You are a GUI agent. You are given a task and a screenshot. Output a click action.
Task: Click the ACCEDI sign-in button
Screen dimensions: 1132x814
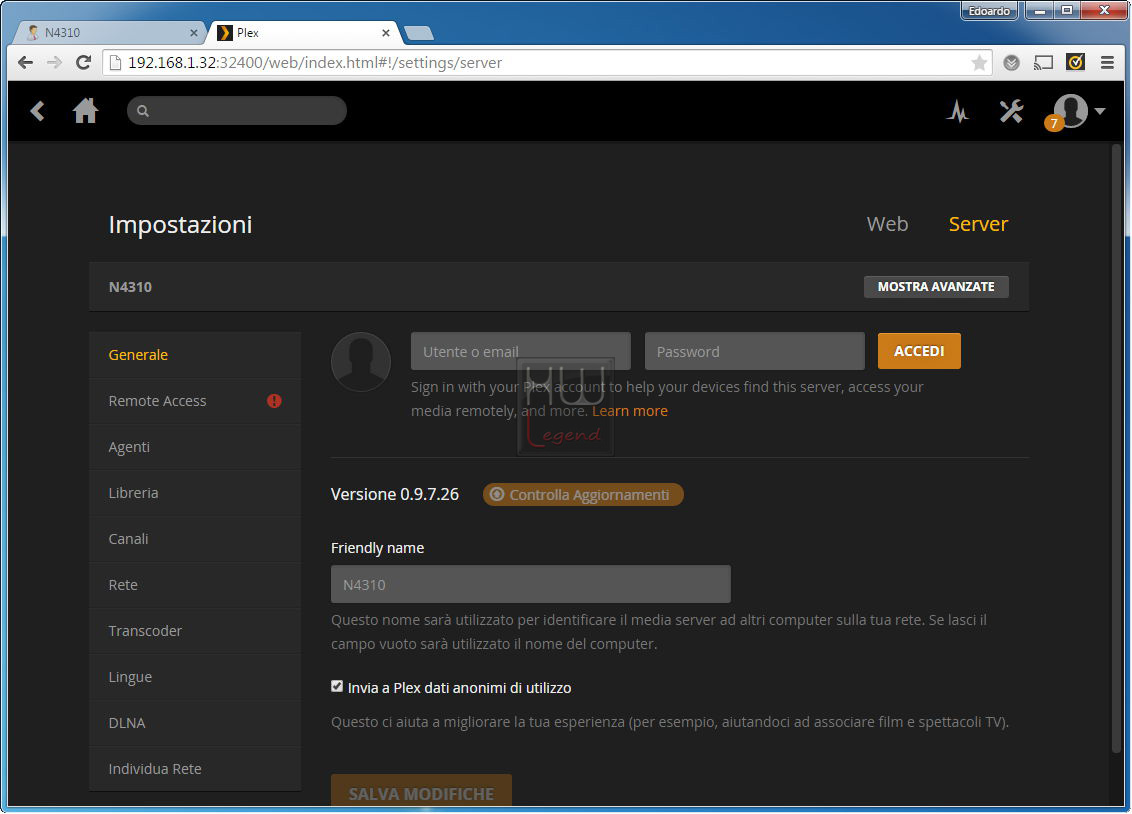919,351
